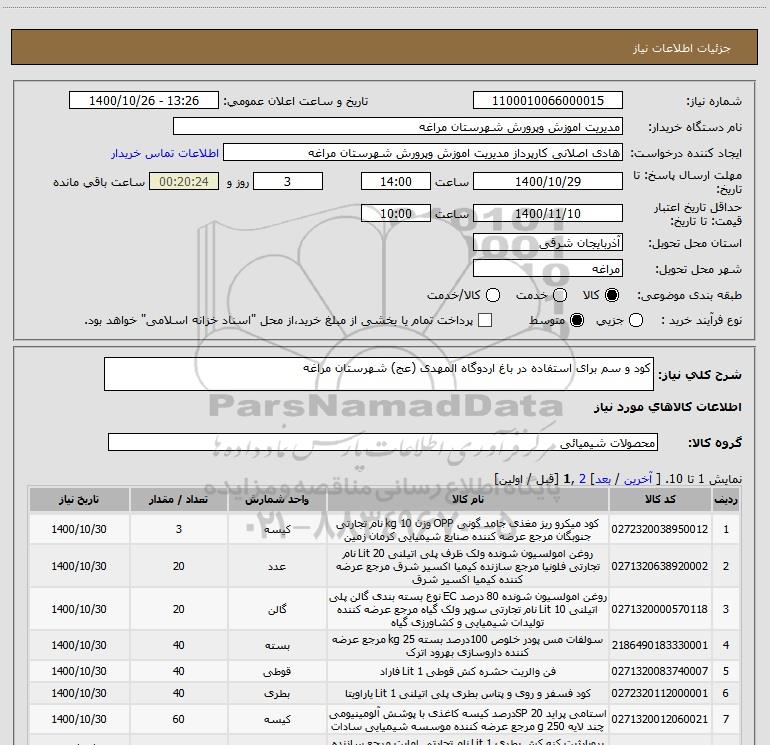Click the response deadline date 1400/10/29 field
Image resolution: width=770 pixels, height=745 pixels.
(547, 182)
